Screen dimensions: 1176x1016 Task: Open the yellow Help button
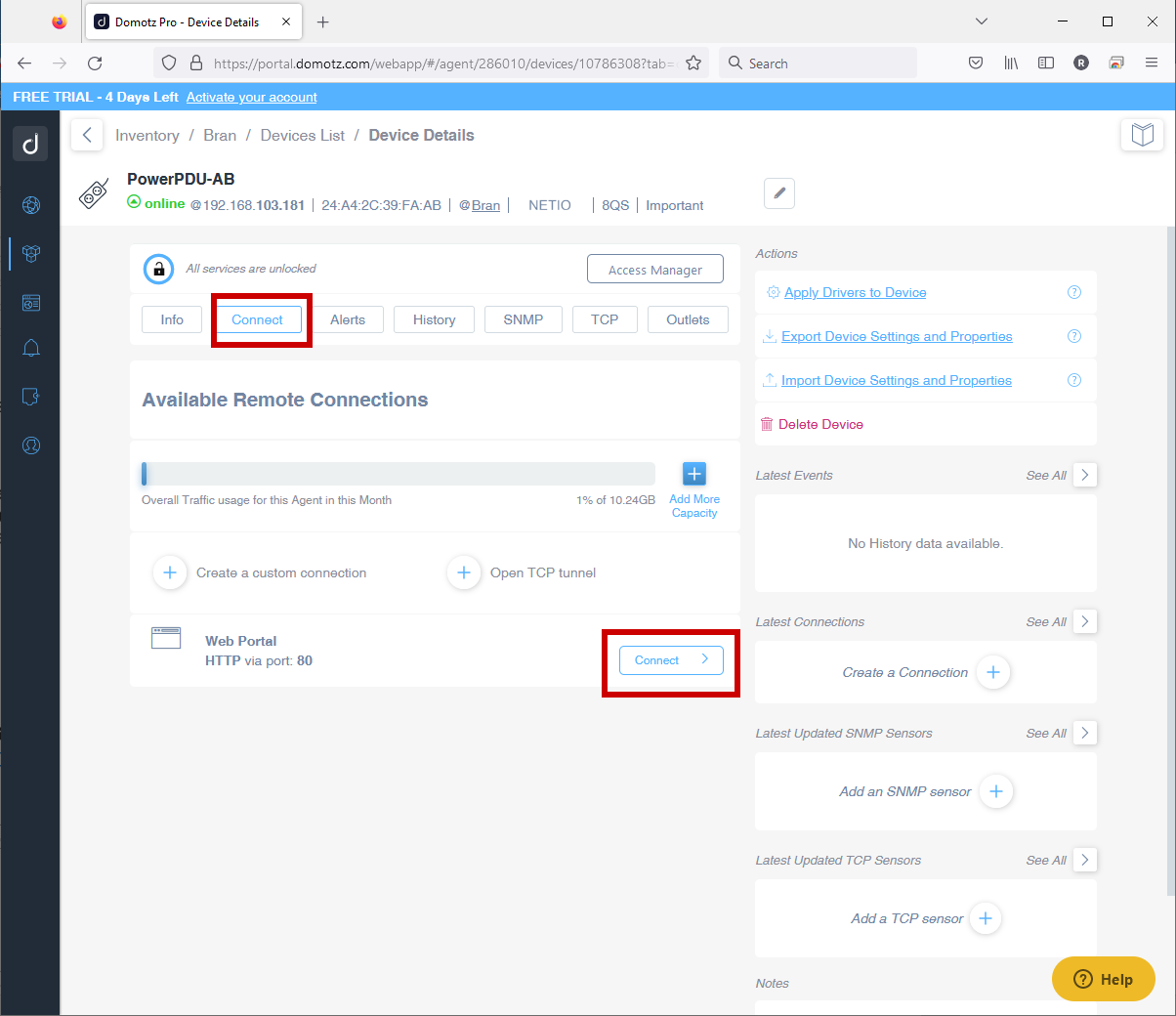(x=1104, y=979)
